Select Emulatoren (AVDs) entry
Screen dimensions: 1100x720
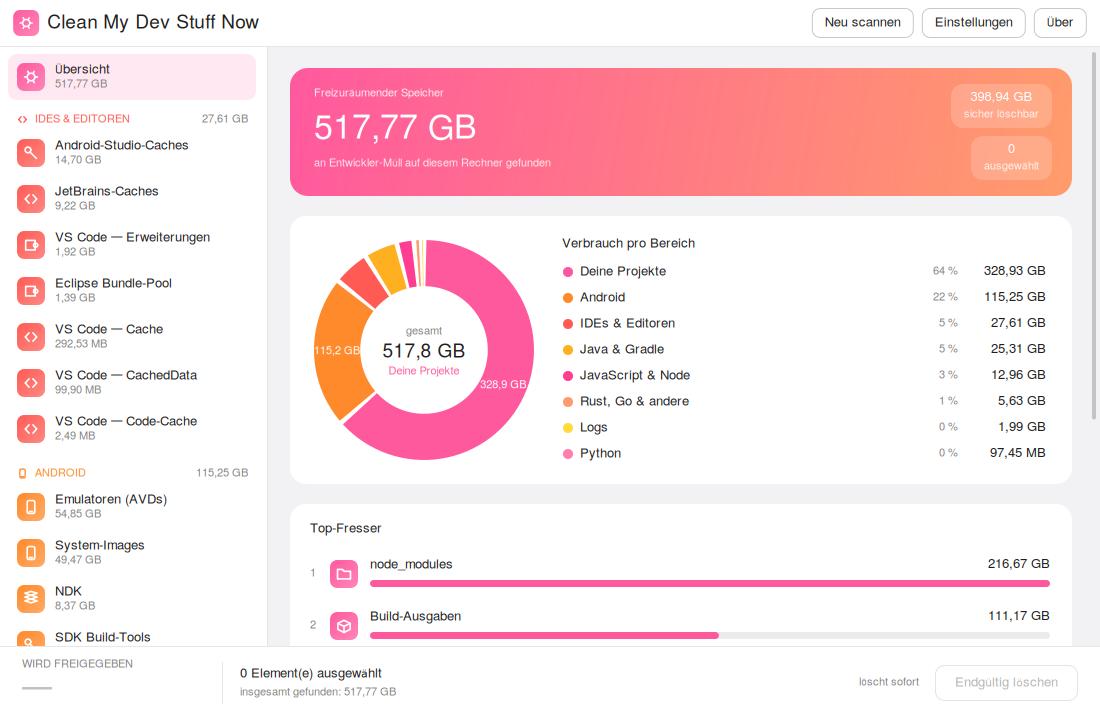point(132,507)
